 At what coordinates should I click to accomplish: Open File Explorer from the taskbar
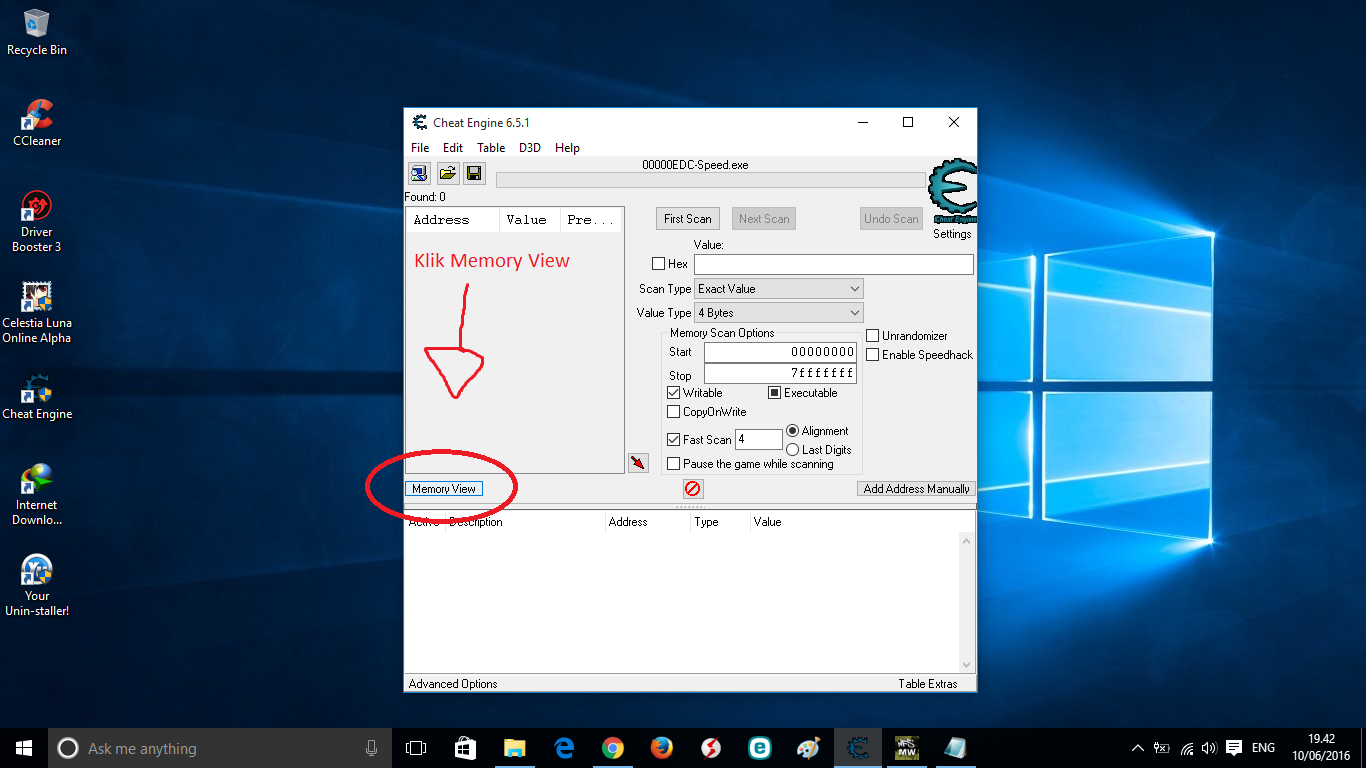pos(514,748)
